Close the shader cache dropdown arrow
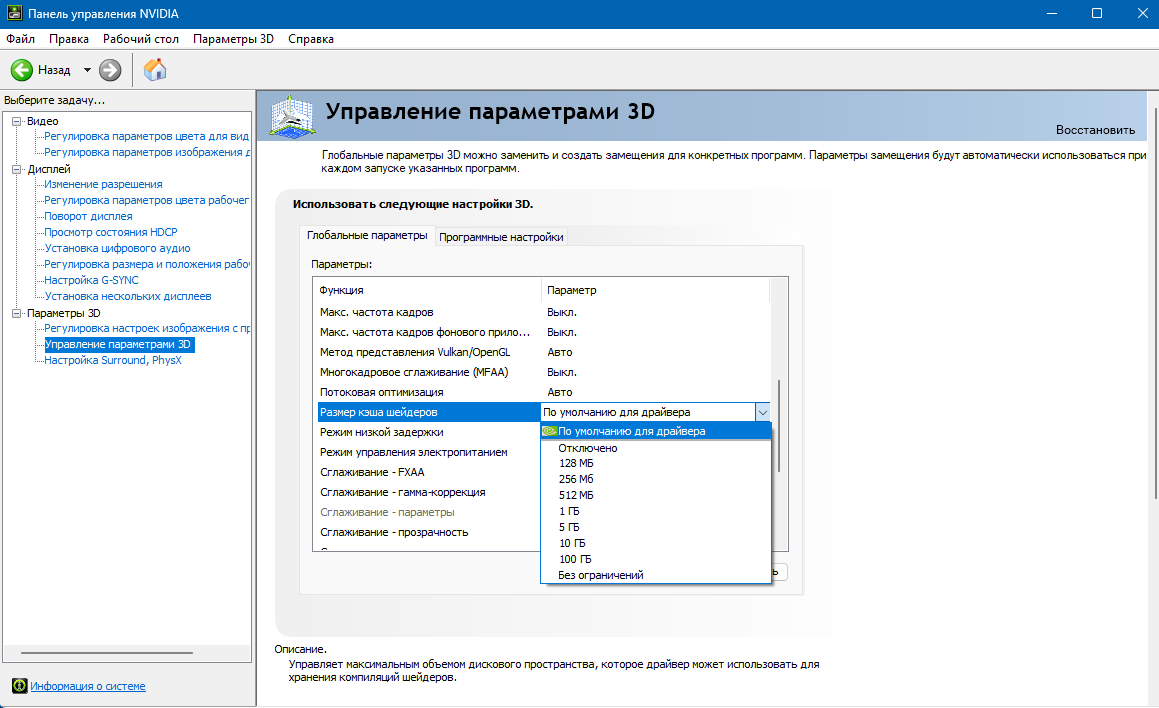 tap(762, 412)
